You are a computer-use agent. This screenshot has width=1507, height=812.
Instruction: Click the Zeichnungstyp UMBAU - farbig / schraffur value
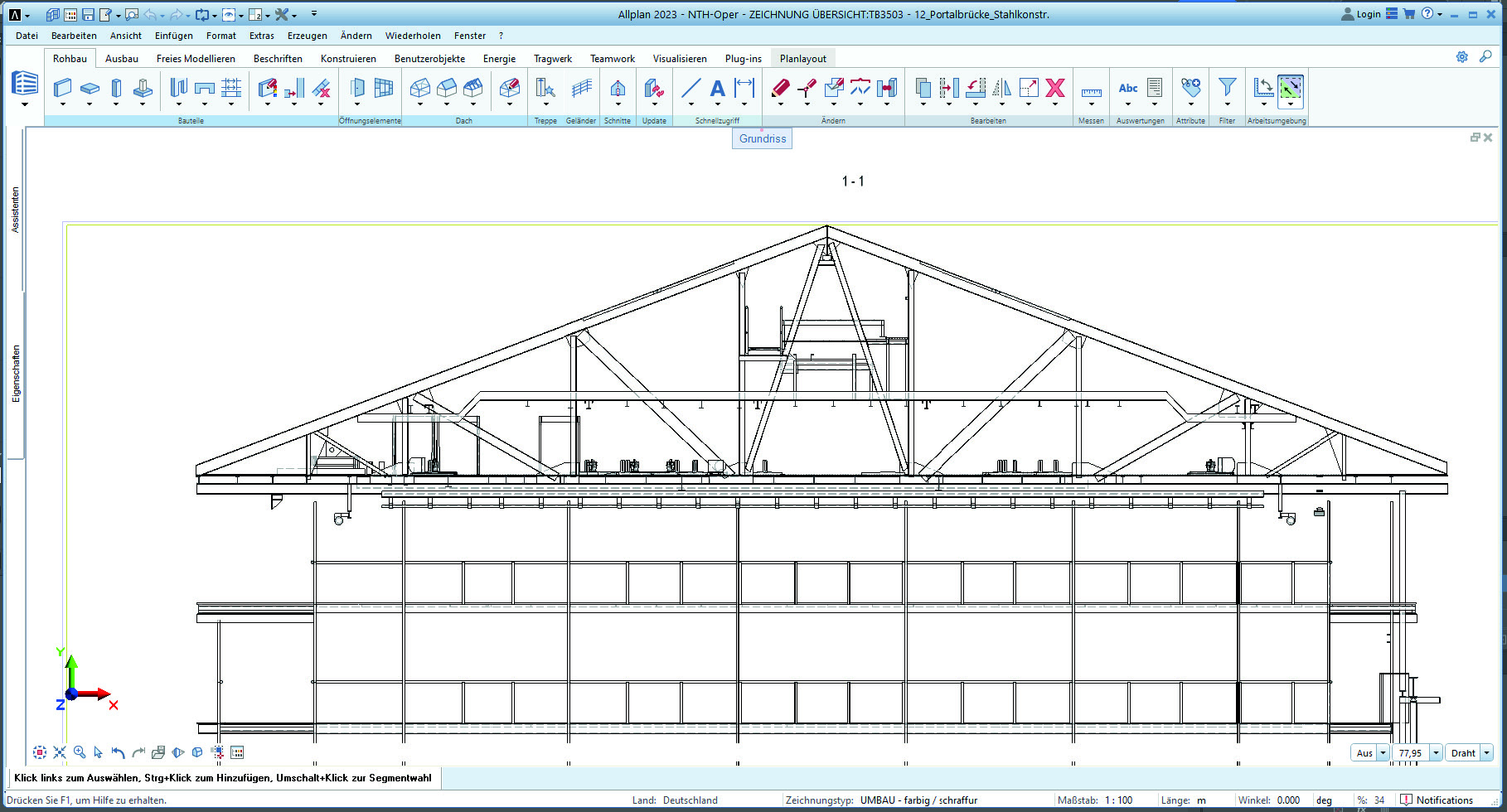[918, 800]
